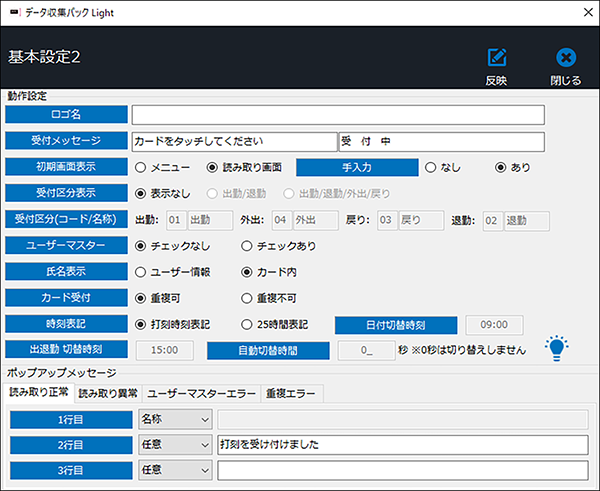Screen dimensions: 600x491
Task: Switch to ユーザーマスターエラー tab
Action: [201, 393]
